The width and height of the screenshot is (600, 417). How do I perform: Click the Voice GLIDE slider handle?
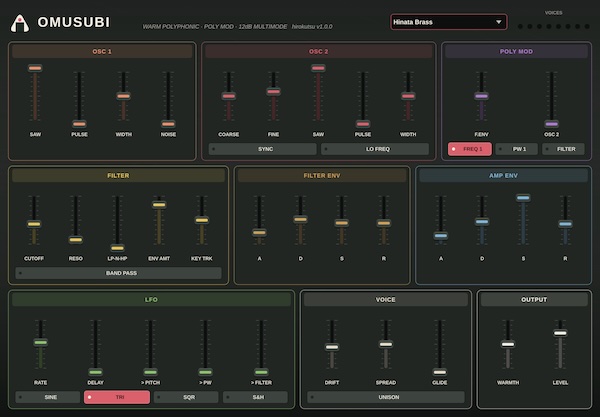439,372
